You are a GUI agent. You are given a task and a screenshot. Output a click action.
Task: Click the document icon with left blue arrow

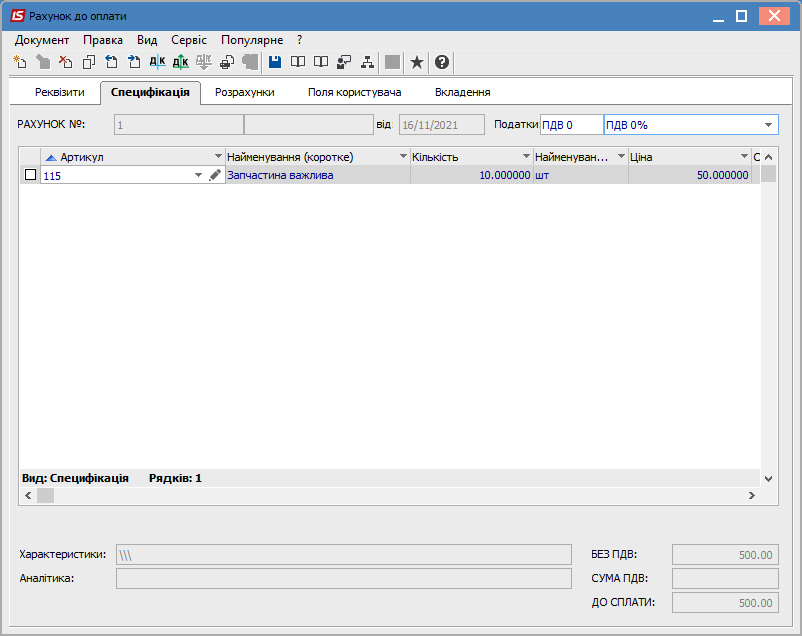coord(112,62)
